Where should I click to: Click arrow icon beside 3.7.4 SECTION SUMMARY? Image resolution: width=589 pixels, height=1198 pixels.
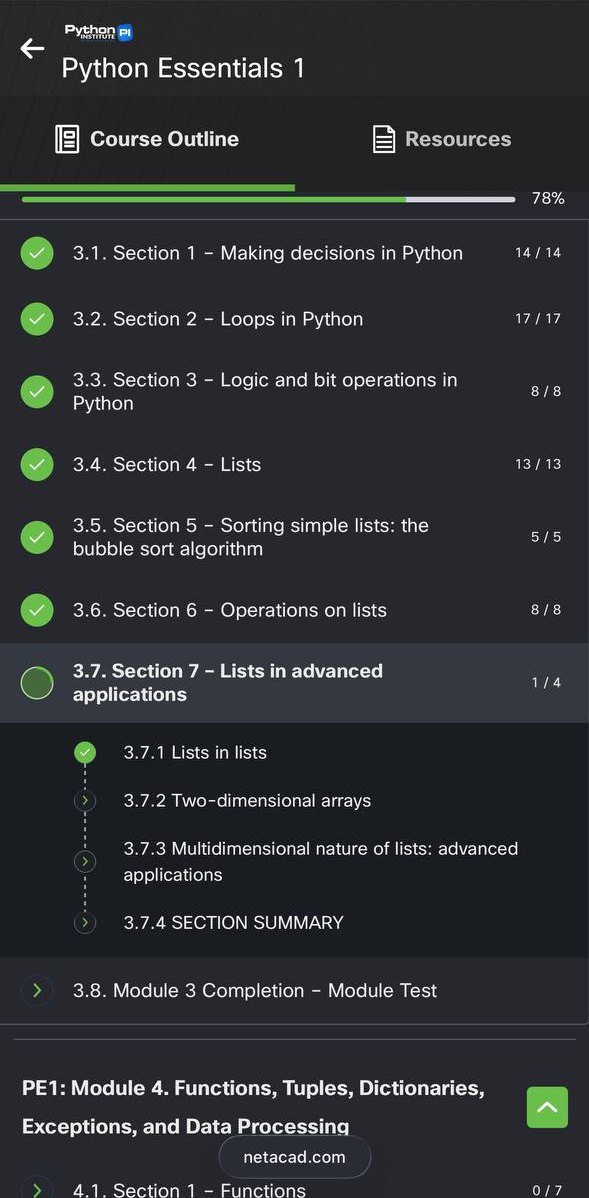[85, 923]
